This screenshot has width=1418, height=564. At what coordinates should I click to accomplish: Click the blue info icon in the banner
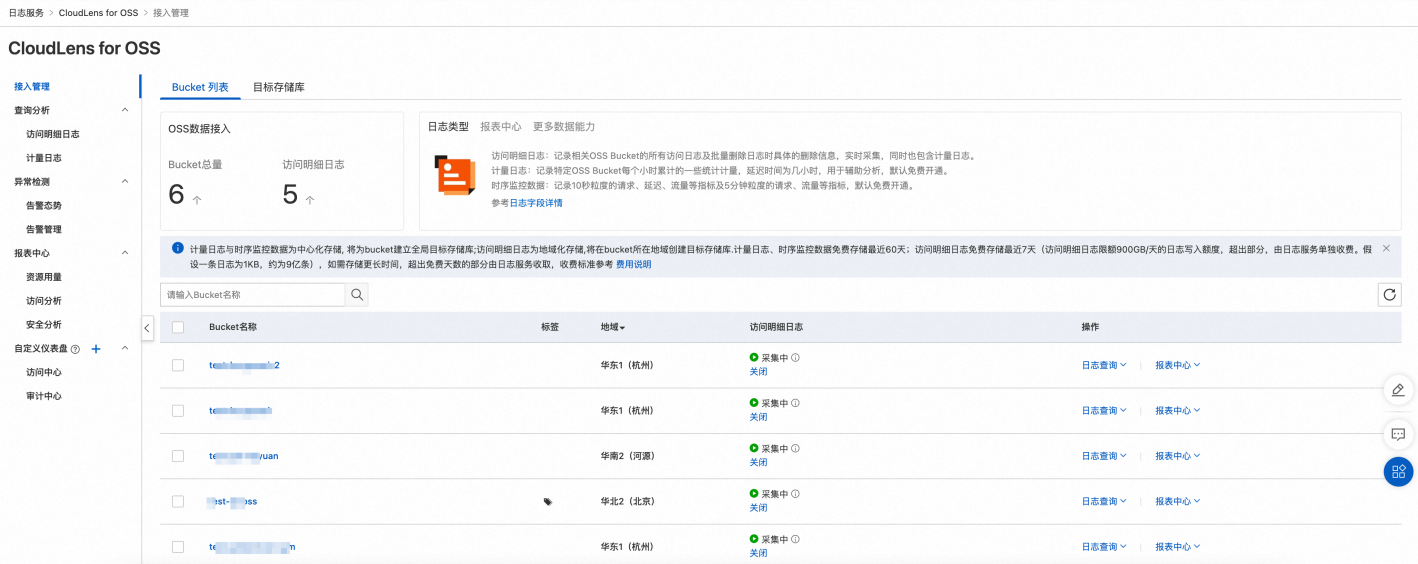coord(177,248)
